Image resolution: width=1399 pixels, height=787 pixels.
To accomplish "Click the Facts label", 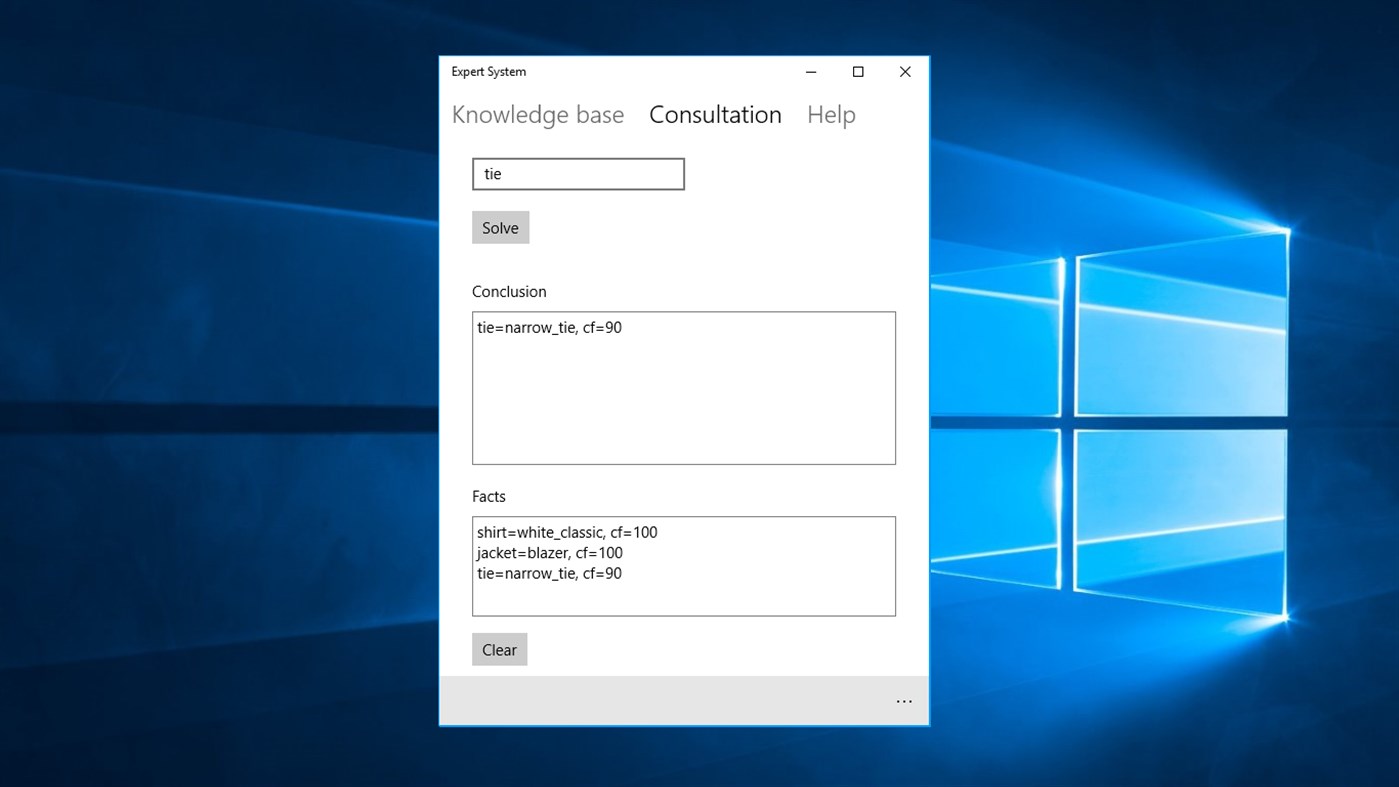I will click(x=489, y=496).
